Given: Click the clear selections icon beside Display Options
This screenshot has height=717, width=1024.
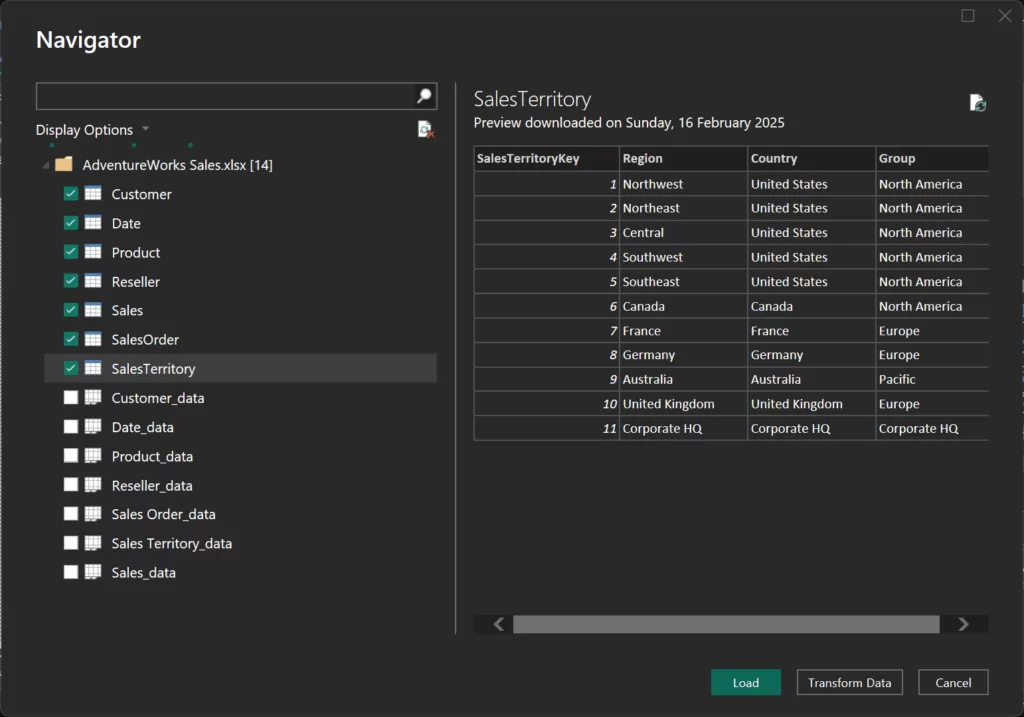Looking at the screenshot, I should point(426,129).
